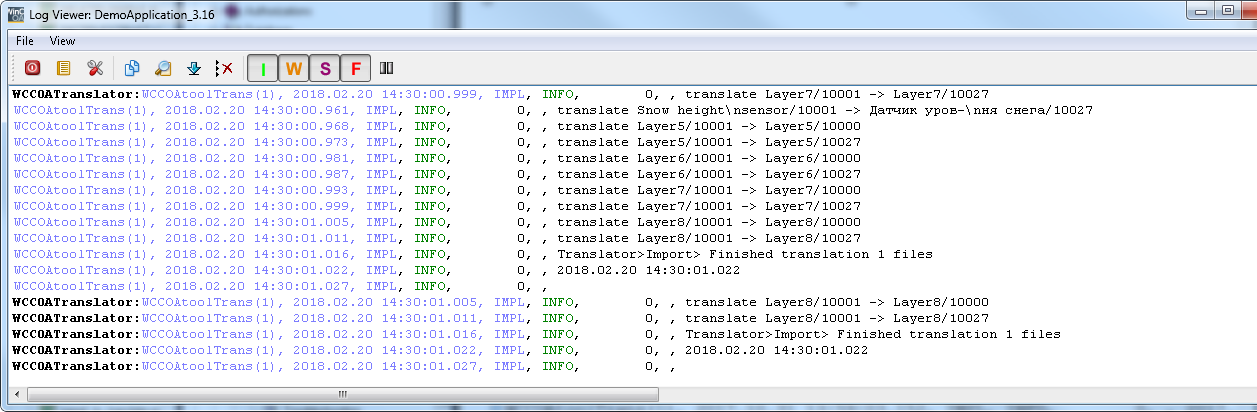
Task: Open the View menu
Action: click(x=62, y=41)
